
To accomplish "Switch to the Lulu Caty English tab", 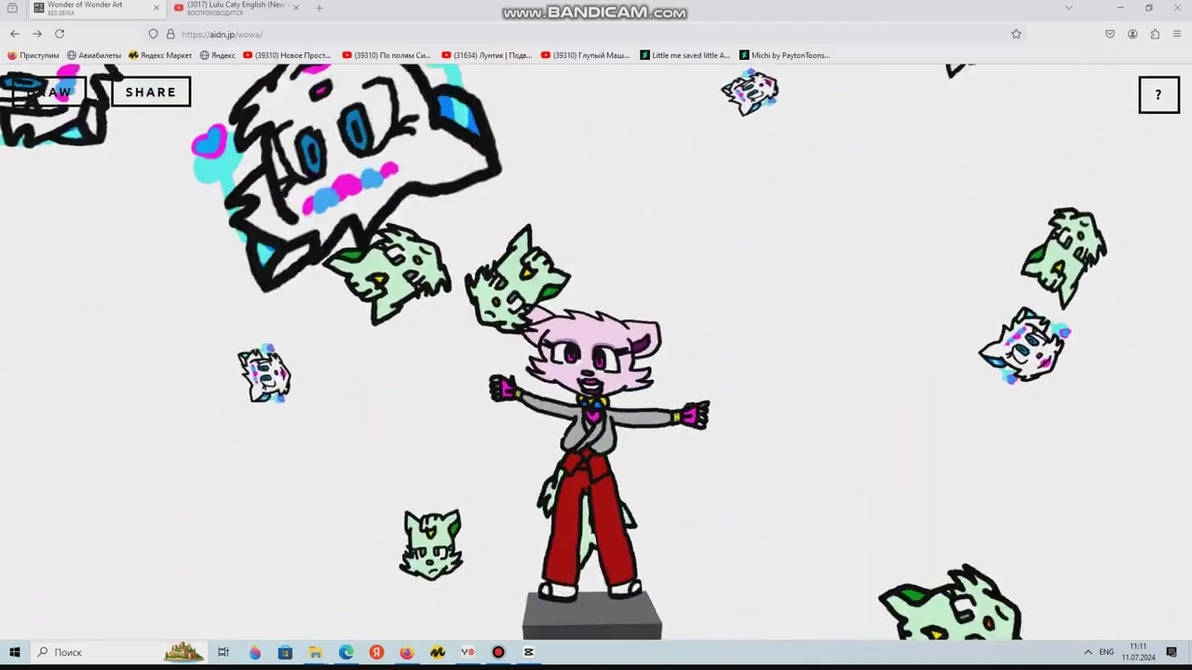I will point(235,8).
